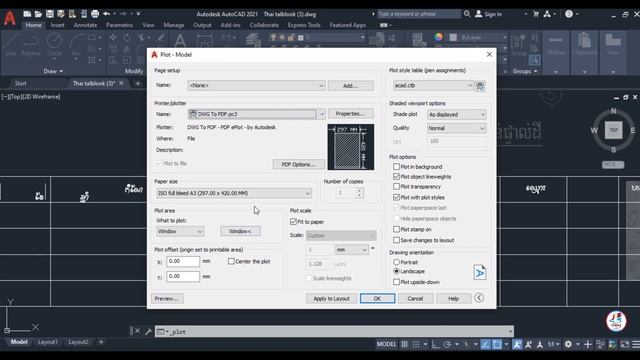640x360 pixels.
Task: Check Save changes to layout
Action: point(396,240)
